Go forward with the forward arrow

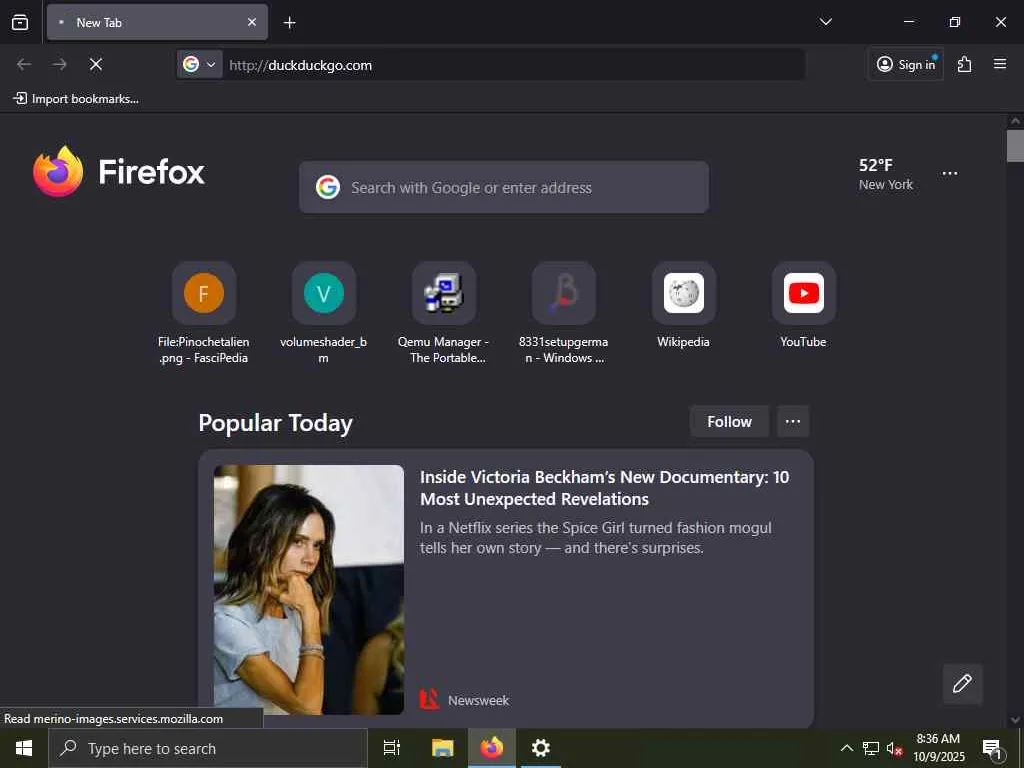point(59,64)
